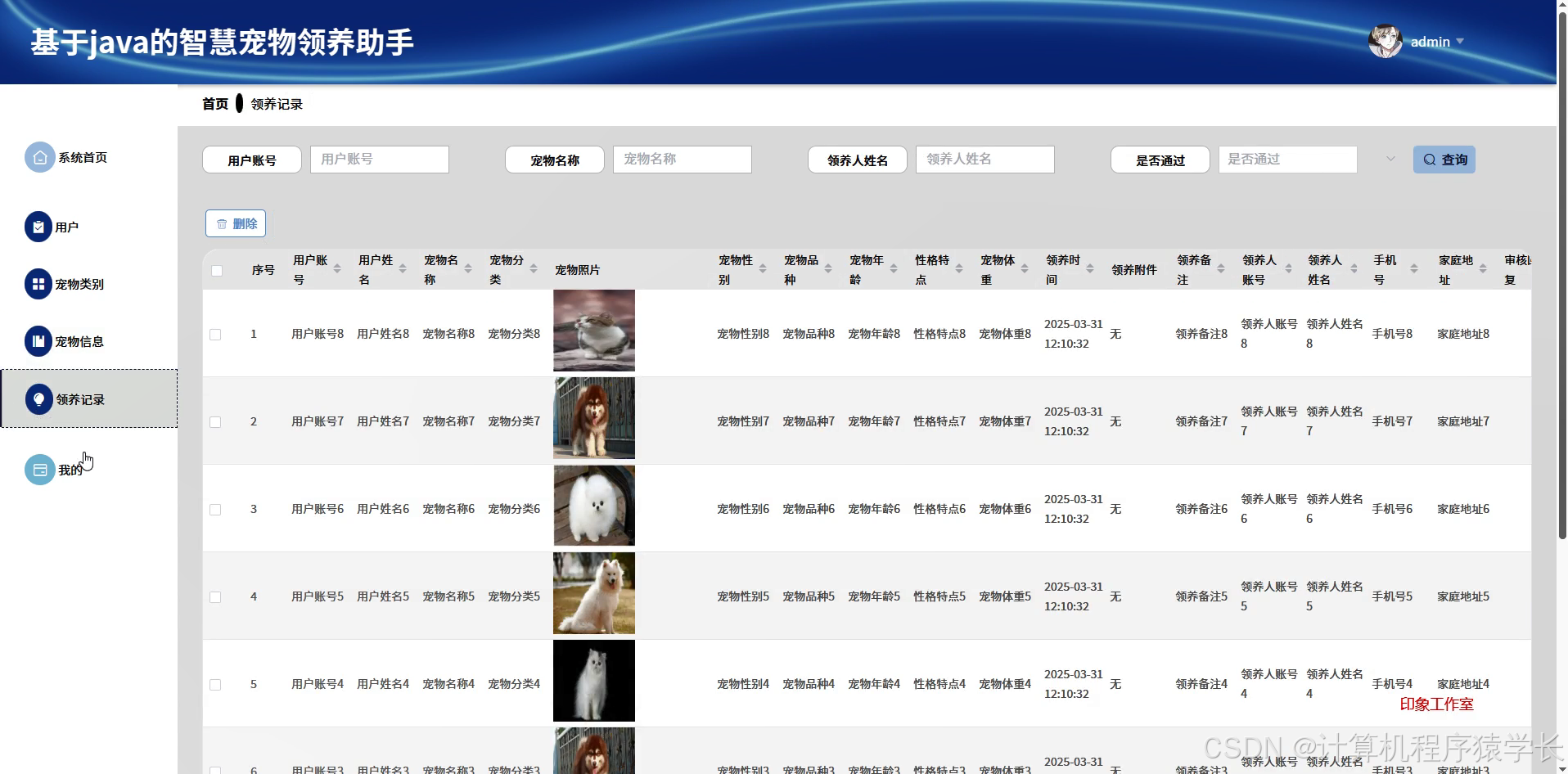
Task: Go to 首页 breadcrumb link
Action: [215, 104]
